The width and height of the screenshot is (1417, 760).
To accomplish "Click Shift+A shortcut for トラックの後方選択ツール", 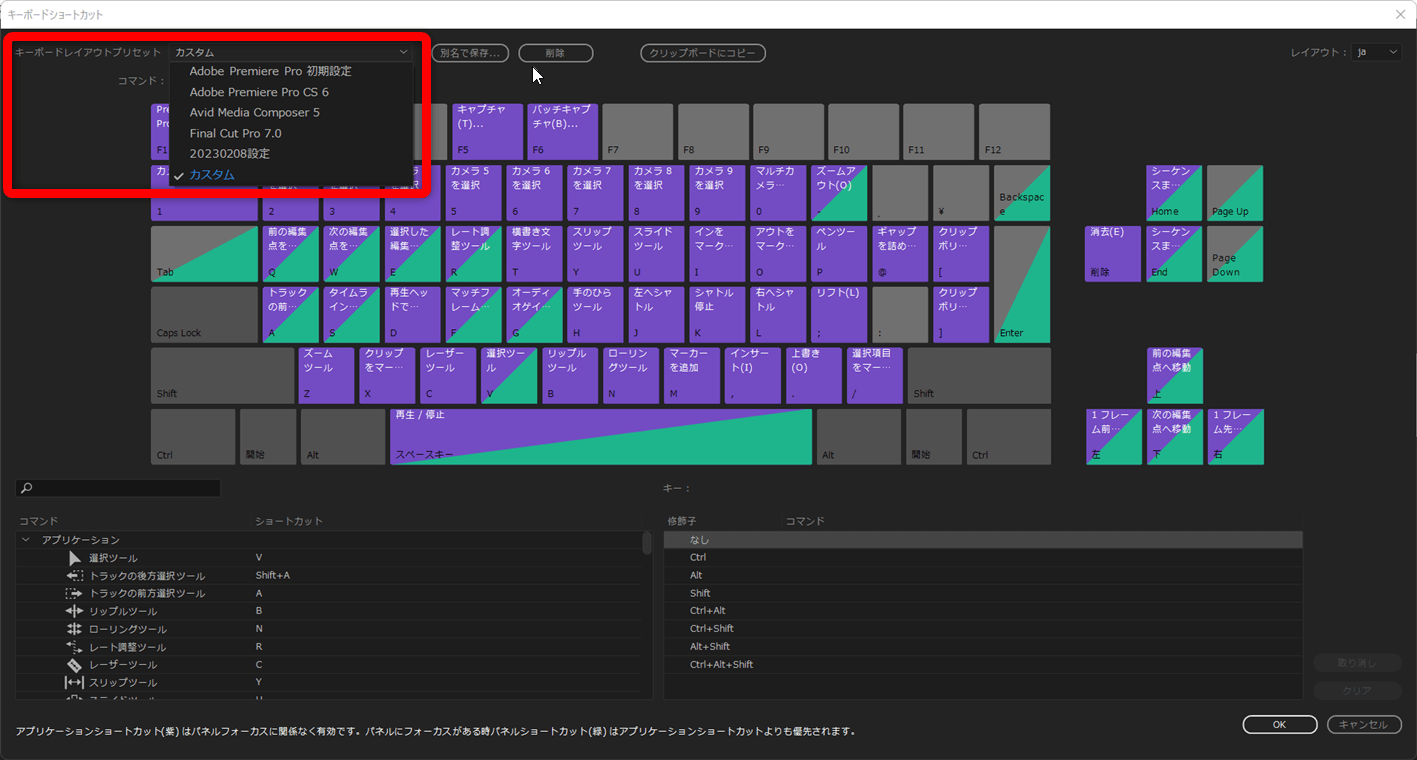I will coord(273,576).
